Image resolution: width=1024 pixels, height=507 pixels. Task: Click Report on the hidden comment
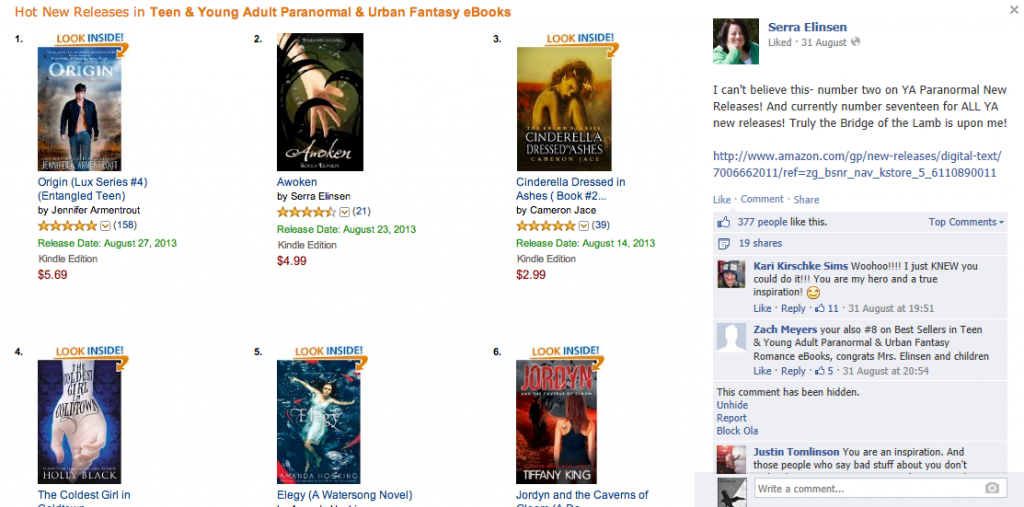731,418
